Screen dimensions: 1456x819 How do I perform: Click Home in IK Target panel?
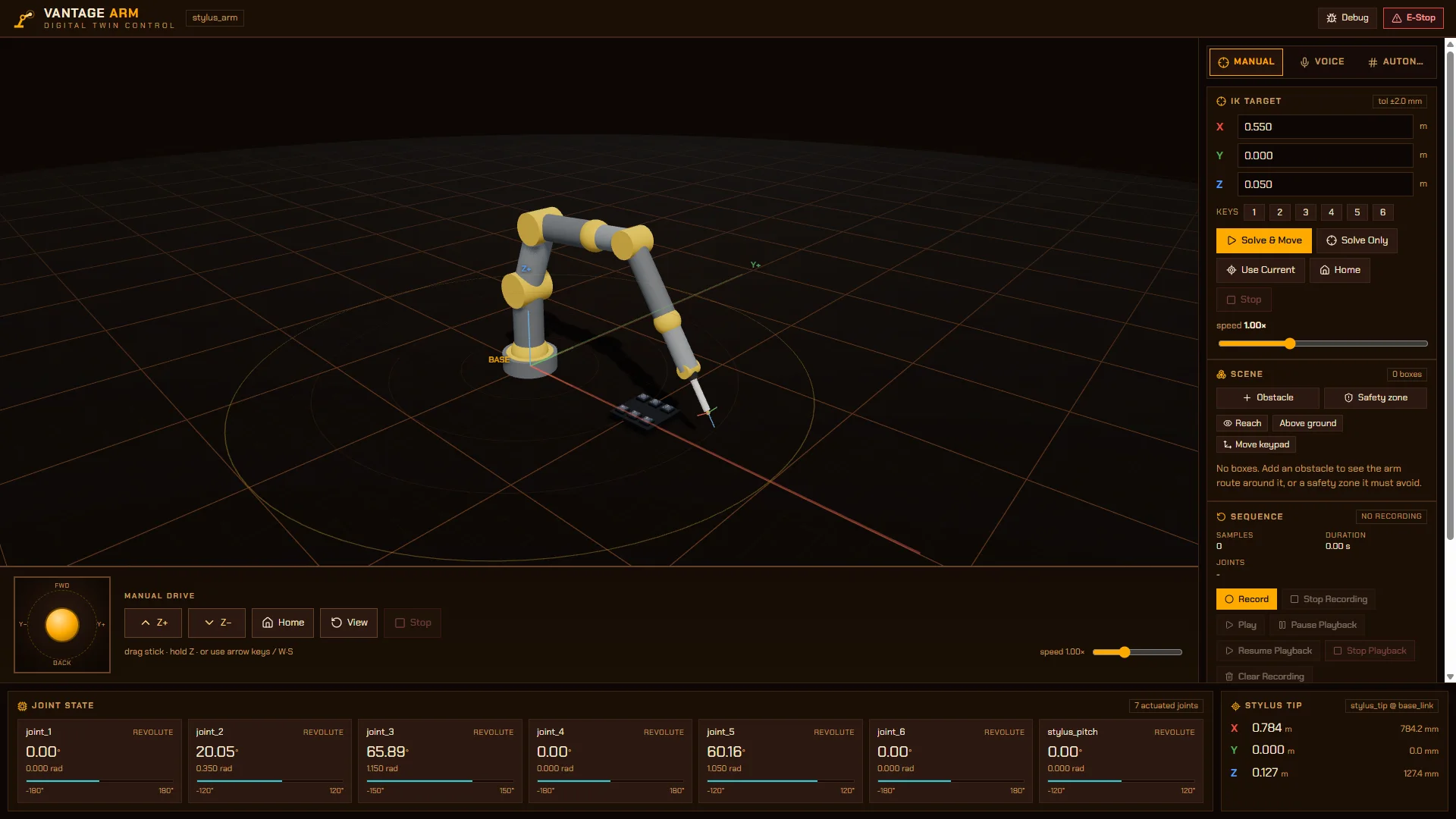[x=1340, y=270]
